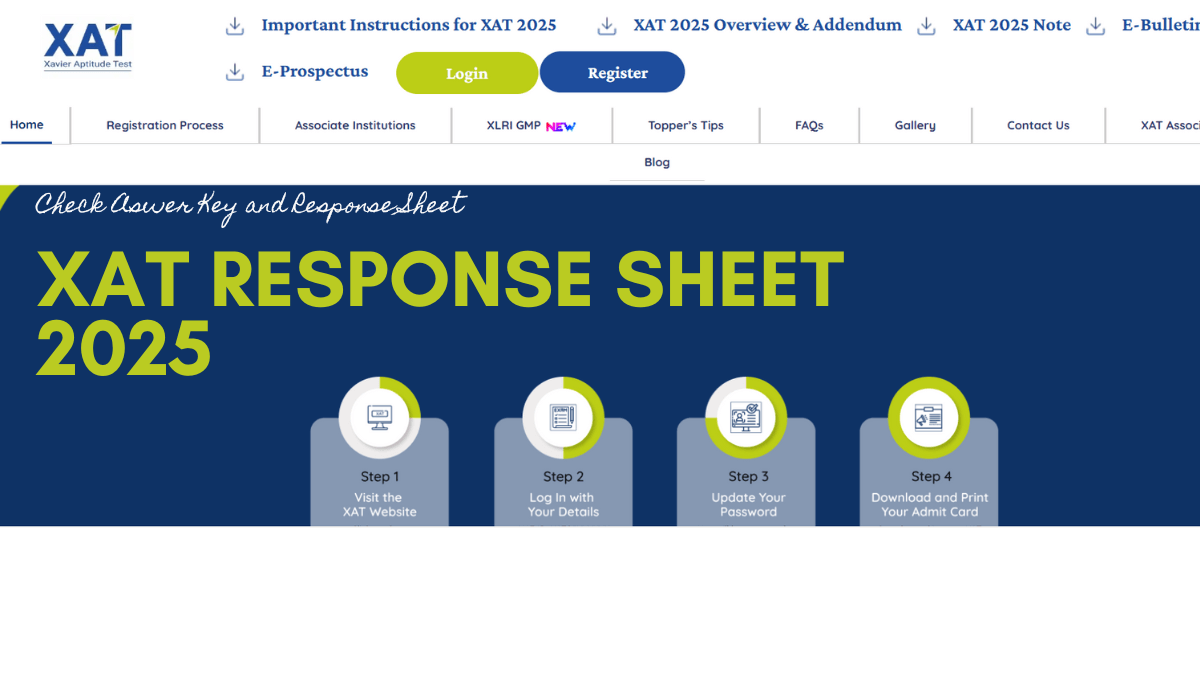Click download icon beside XAT 2025 Note
This screenshot has width=1200, height=675.
(927, 26)
